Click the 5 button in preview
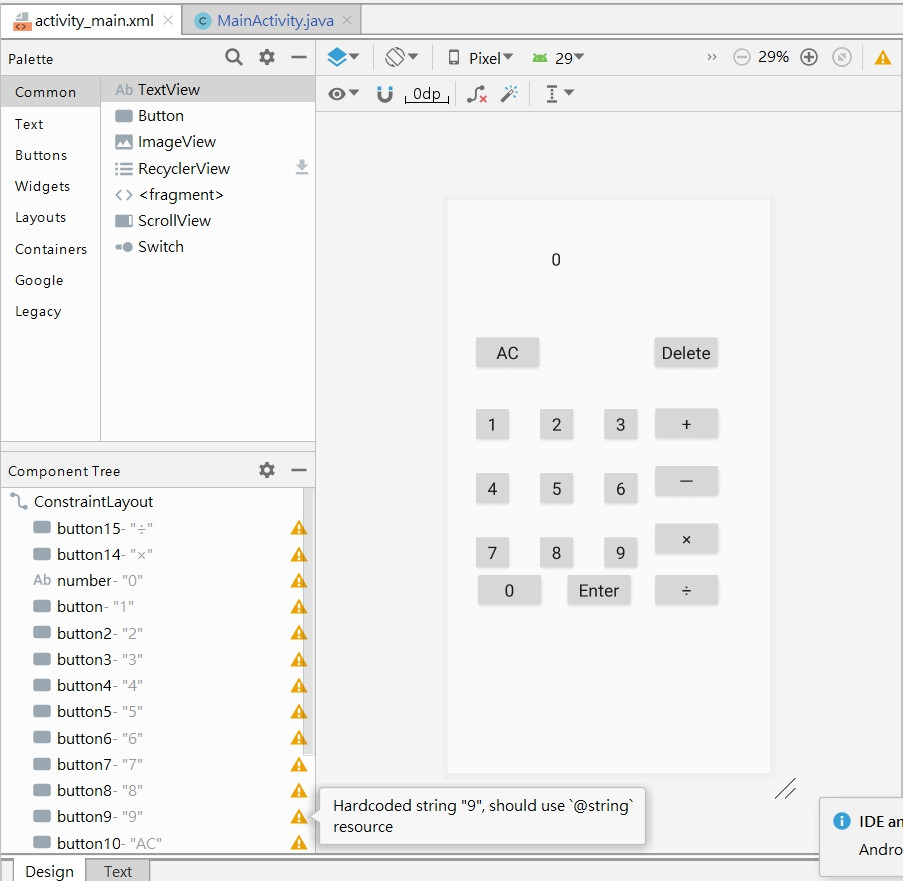903x881 pixels. tap(556, 488)
